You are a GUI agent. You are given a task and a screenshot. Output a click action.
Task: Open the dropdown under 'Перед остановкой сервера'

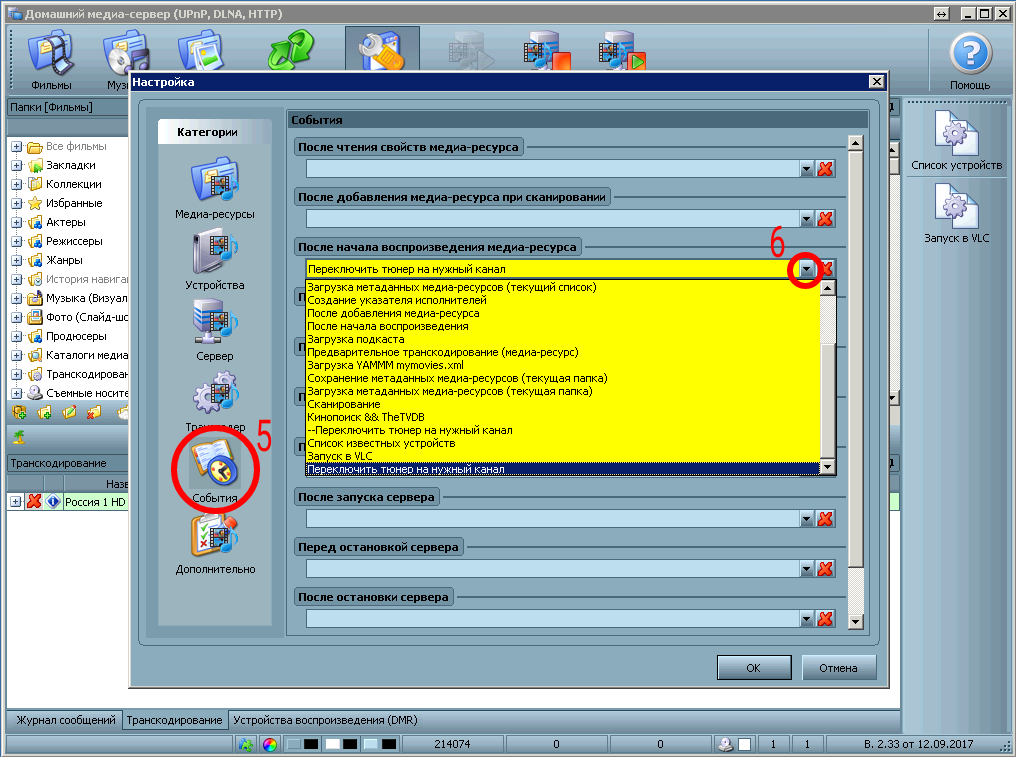point(807,568)
